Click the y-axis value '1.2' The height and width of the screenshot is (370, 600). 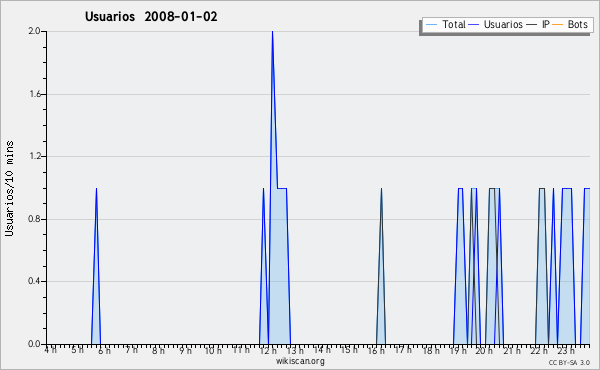[x=34, y=156]
